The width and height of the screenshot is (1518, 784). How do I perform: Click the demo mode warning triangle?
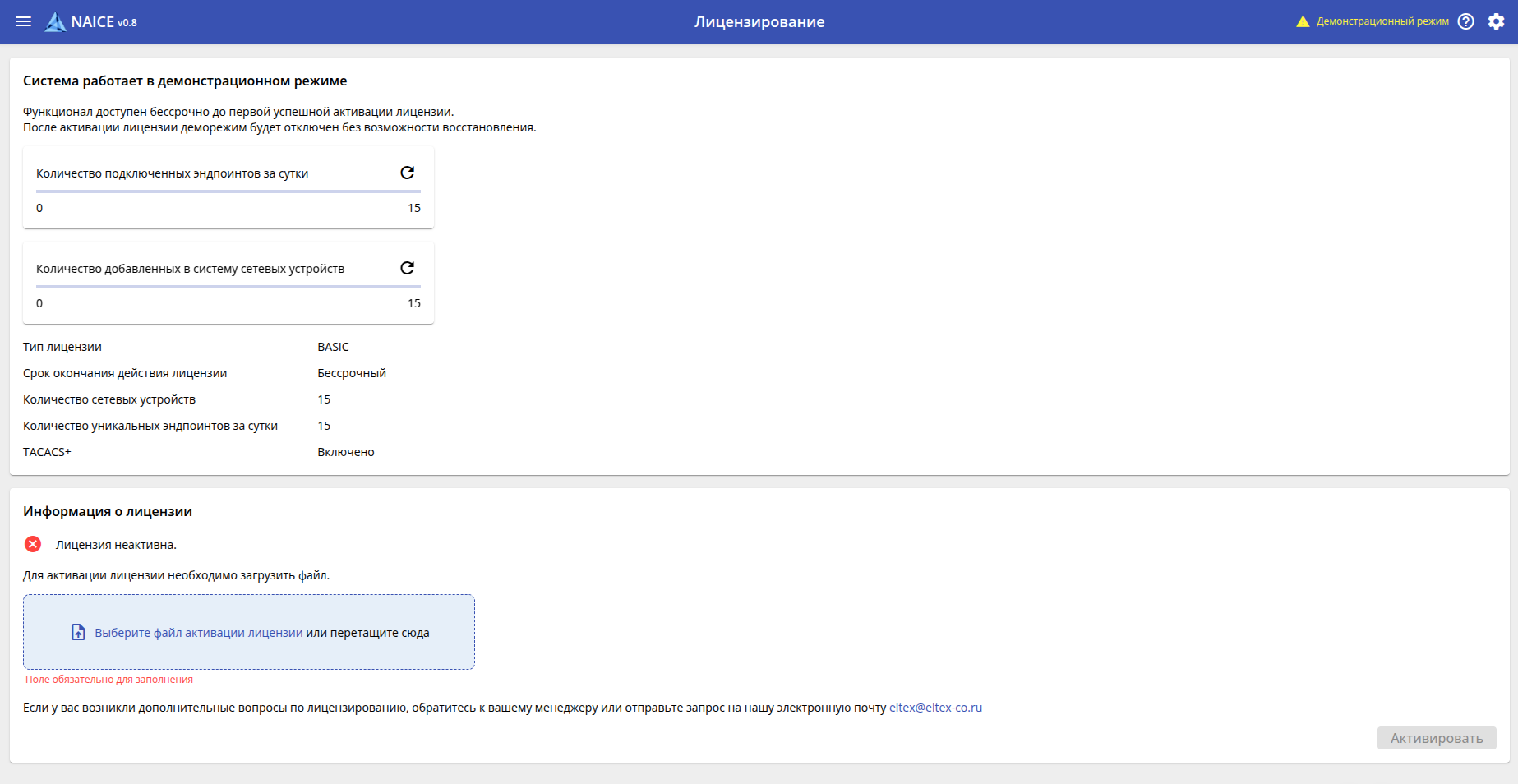click(x=1303, y=21)
